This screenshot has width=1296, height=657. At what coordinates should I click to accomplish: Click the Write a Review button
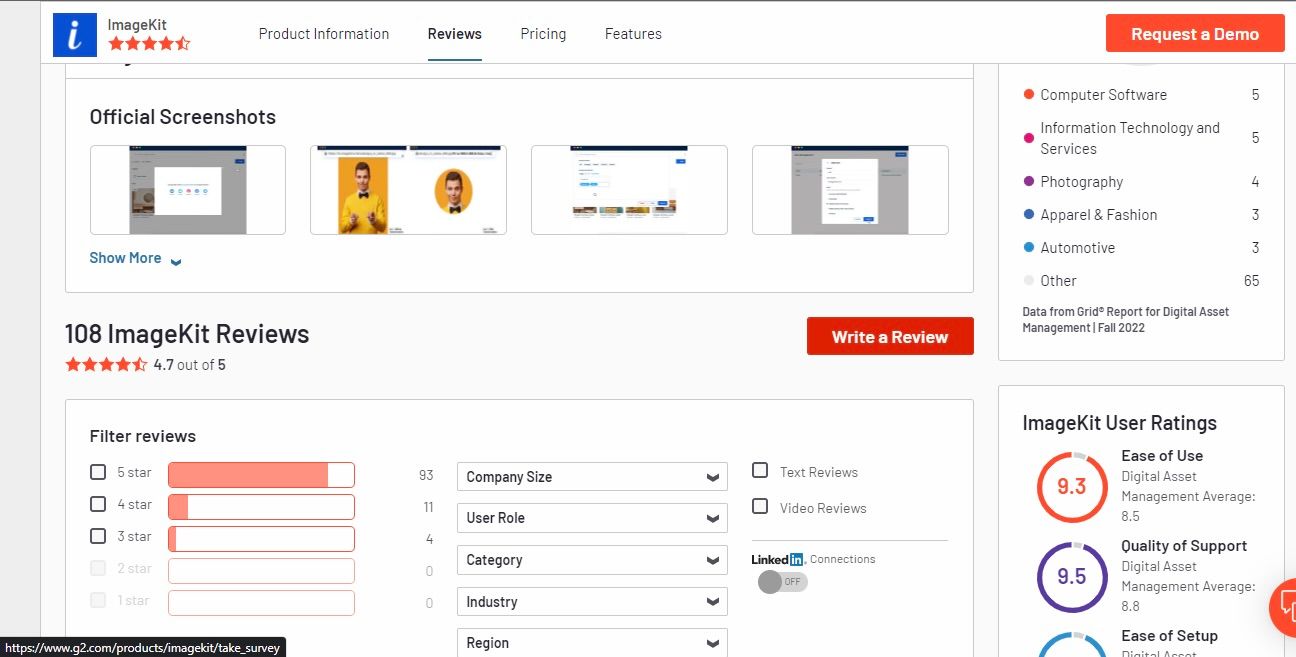890,337
